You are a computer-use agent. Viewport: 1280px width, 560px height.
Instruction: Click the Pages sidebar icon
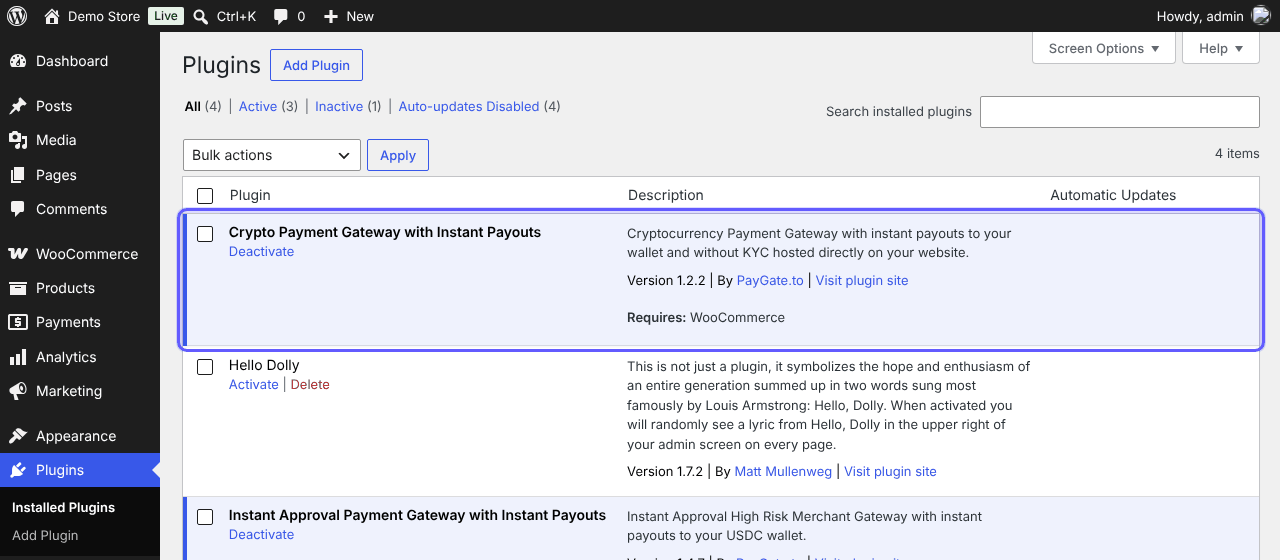(x=18, y=175)
